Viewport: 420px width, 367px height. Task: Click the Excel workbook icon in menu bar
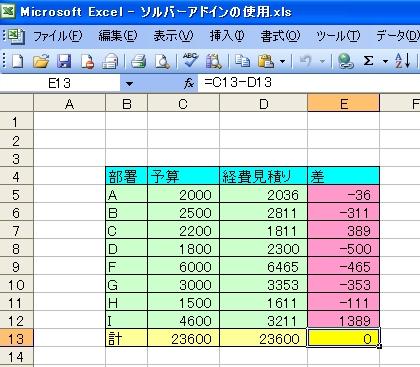[x=16, y=36]
